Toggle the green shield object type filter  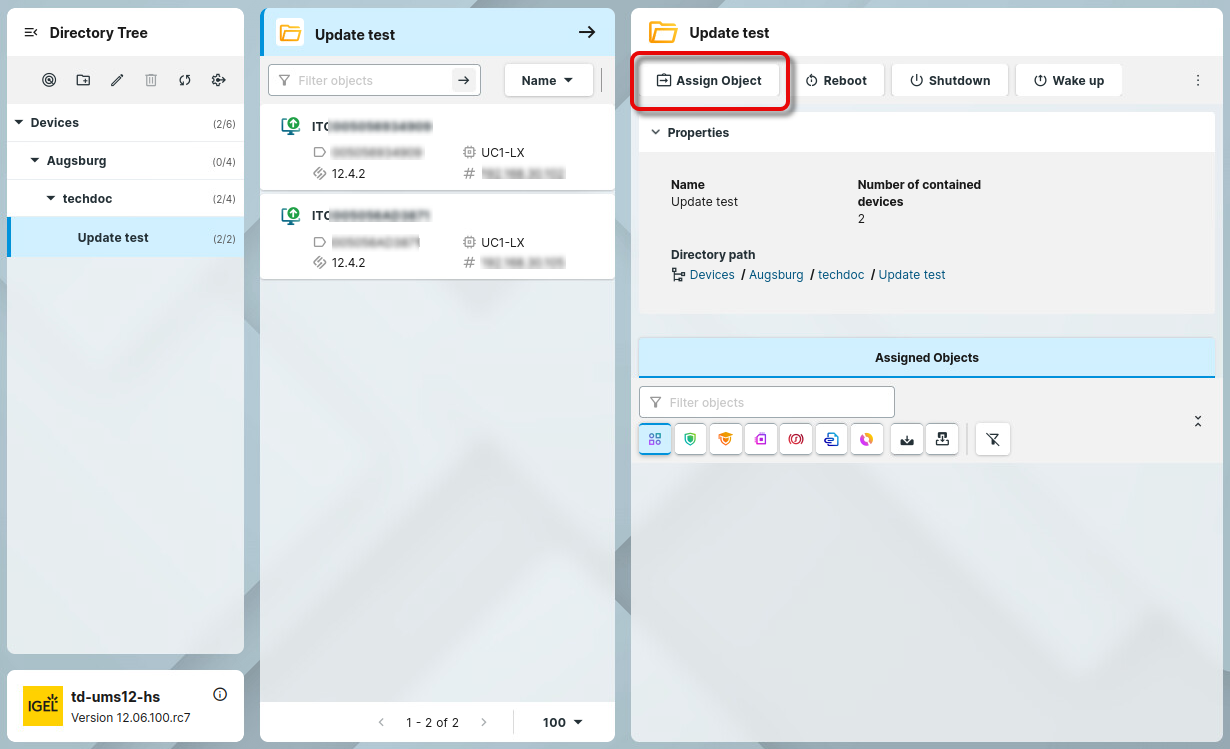point(690,439)
